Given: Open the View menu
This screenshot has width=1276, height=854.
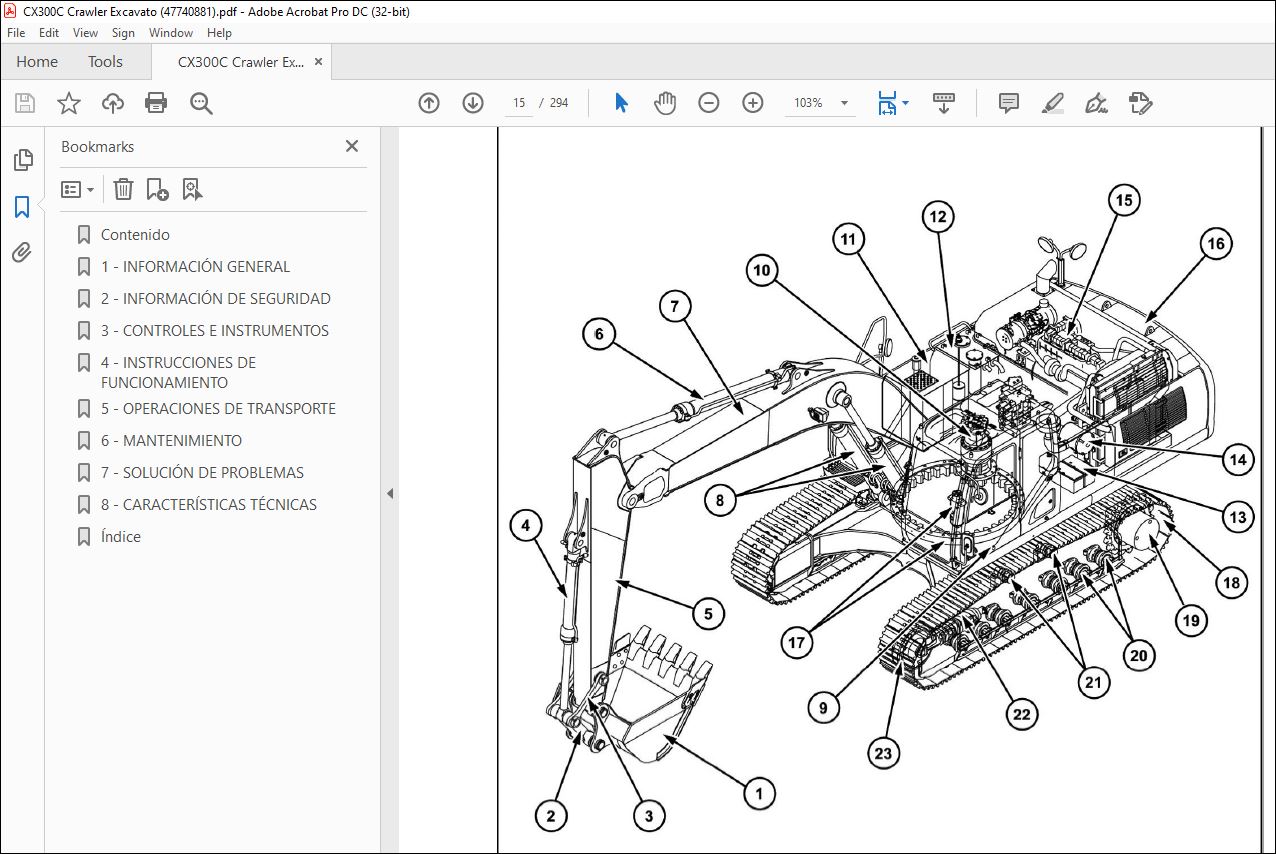Looking at the screenshot, I should (x=85, y=33).
